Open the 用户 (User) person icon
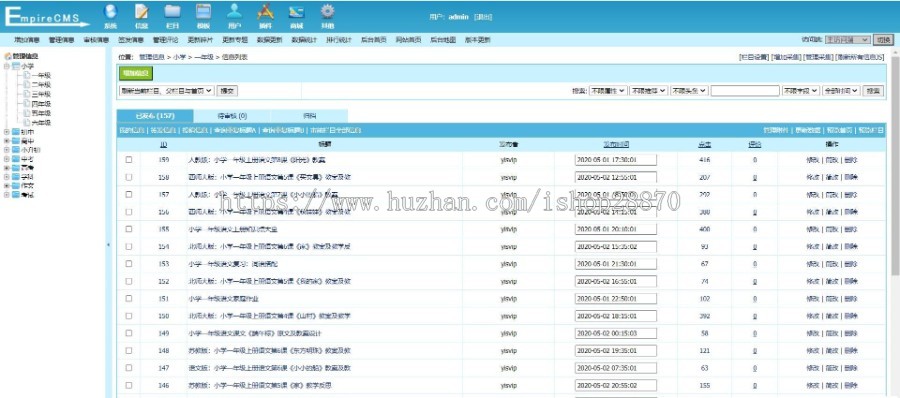The height and width of the screenshot is (398, 900). click(234, 11)
